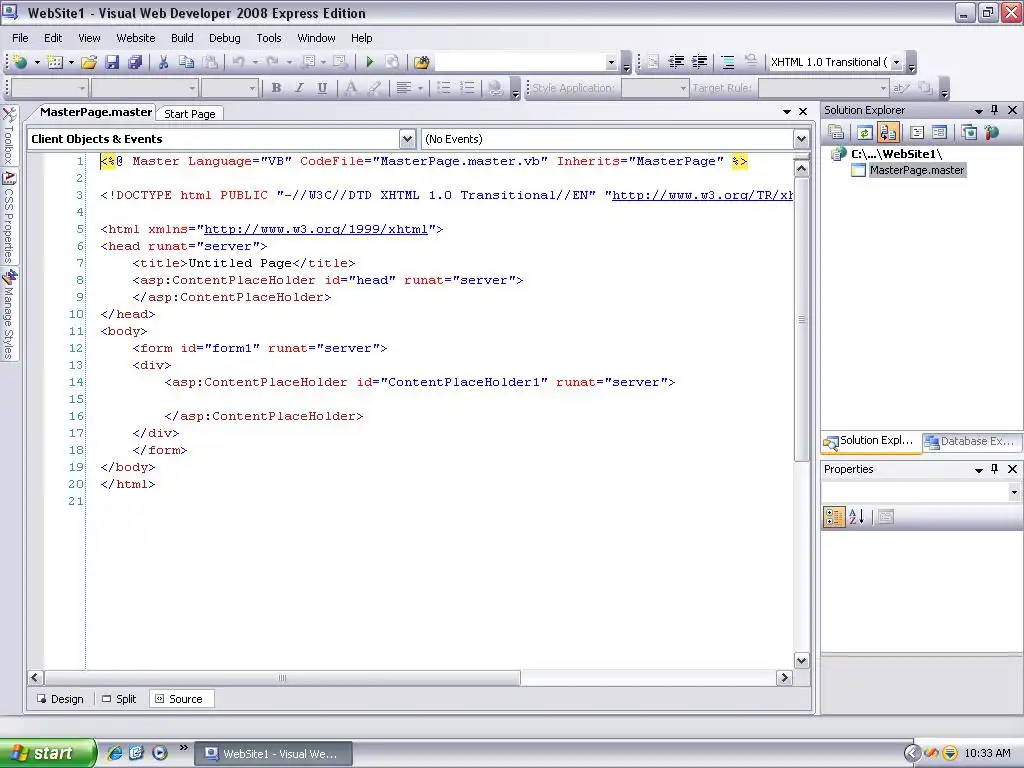Image resolution: width=1024 pixels, height=768 pixels.
Task: Open the CSS Properties side tab
Action: [x=9, y=217]
